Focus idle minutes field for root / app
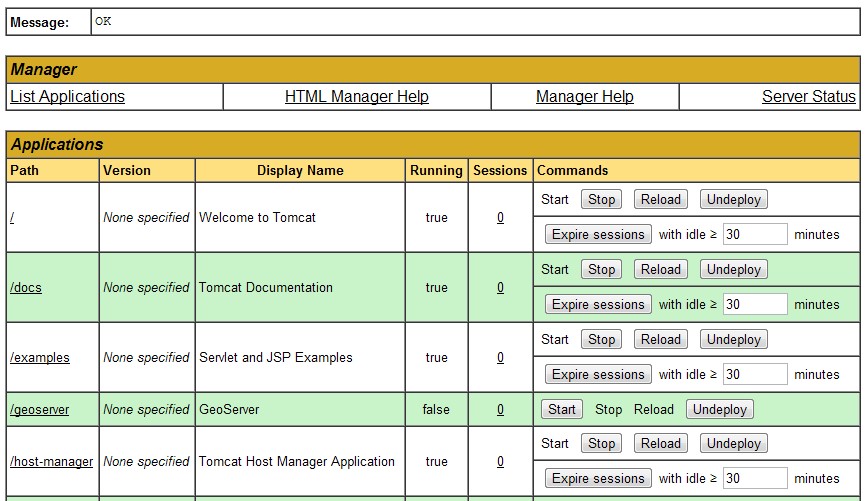The width and height of the screenshot is (866, 501). [755, 234]
